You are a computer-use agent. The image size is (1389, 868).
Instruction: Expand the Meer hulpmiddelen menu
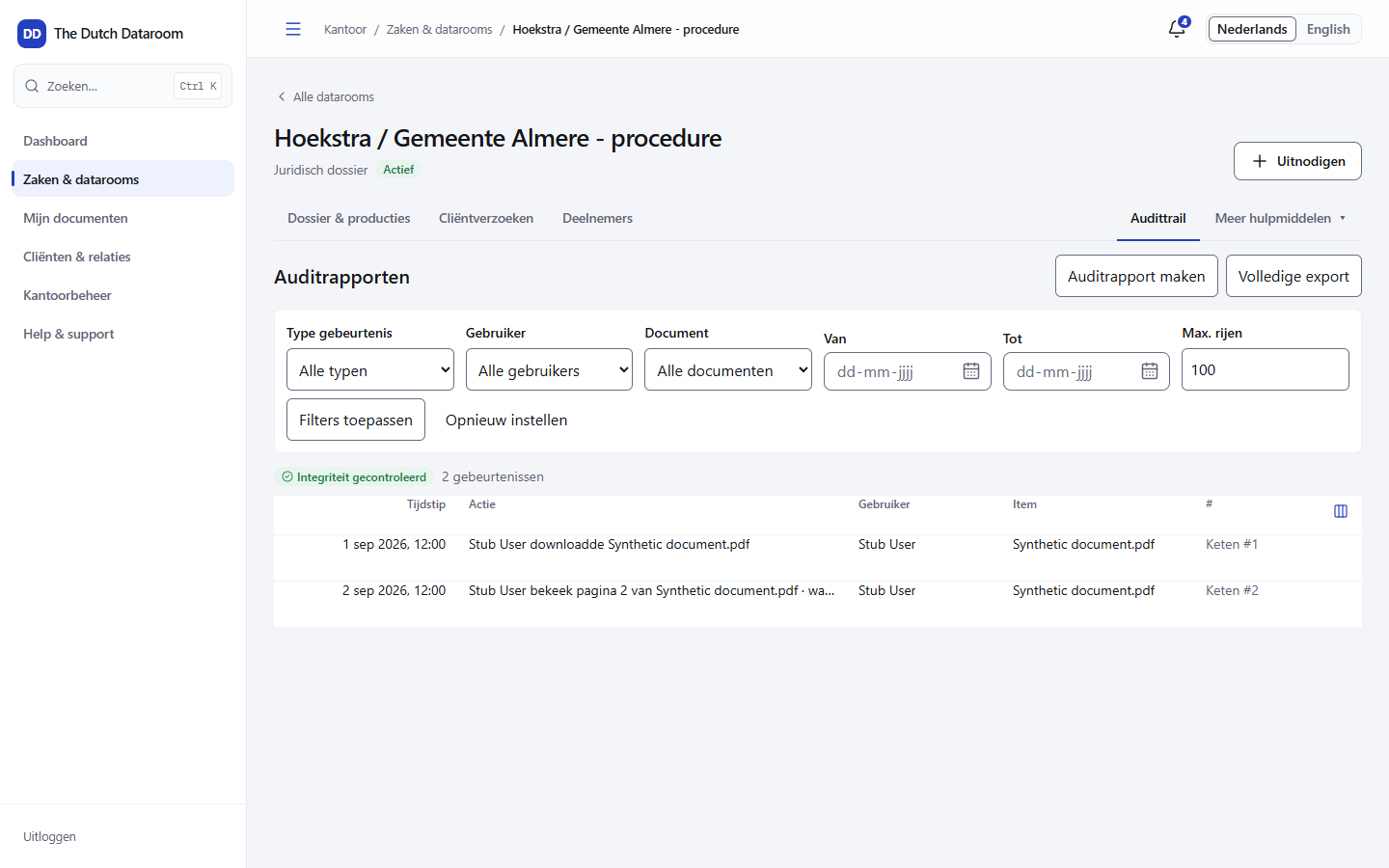pos(1280,219)
